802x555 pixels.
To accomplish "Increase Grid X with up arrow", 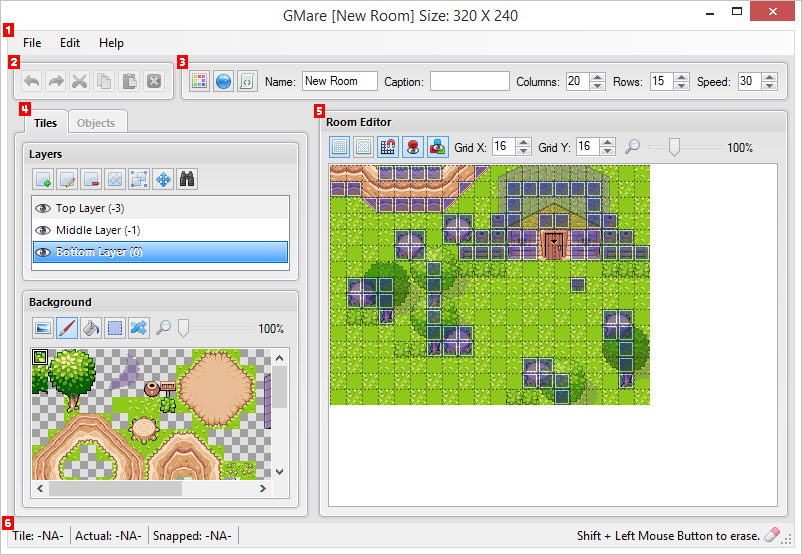I will click(x=523, y=142).
